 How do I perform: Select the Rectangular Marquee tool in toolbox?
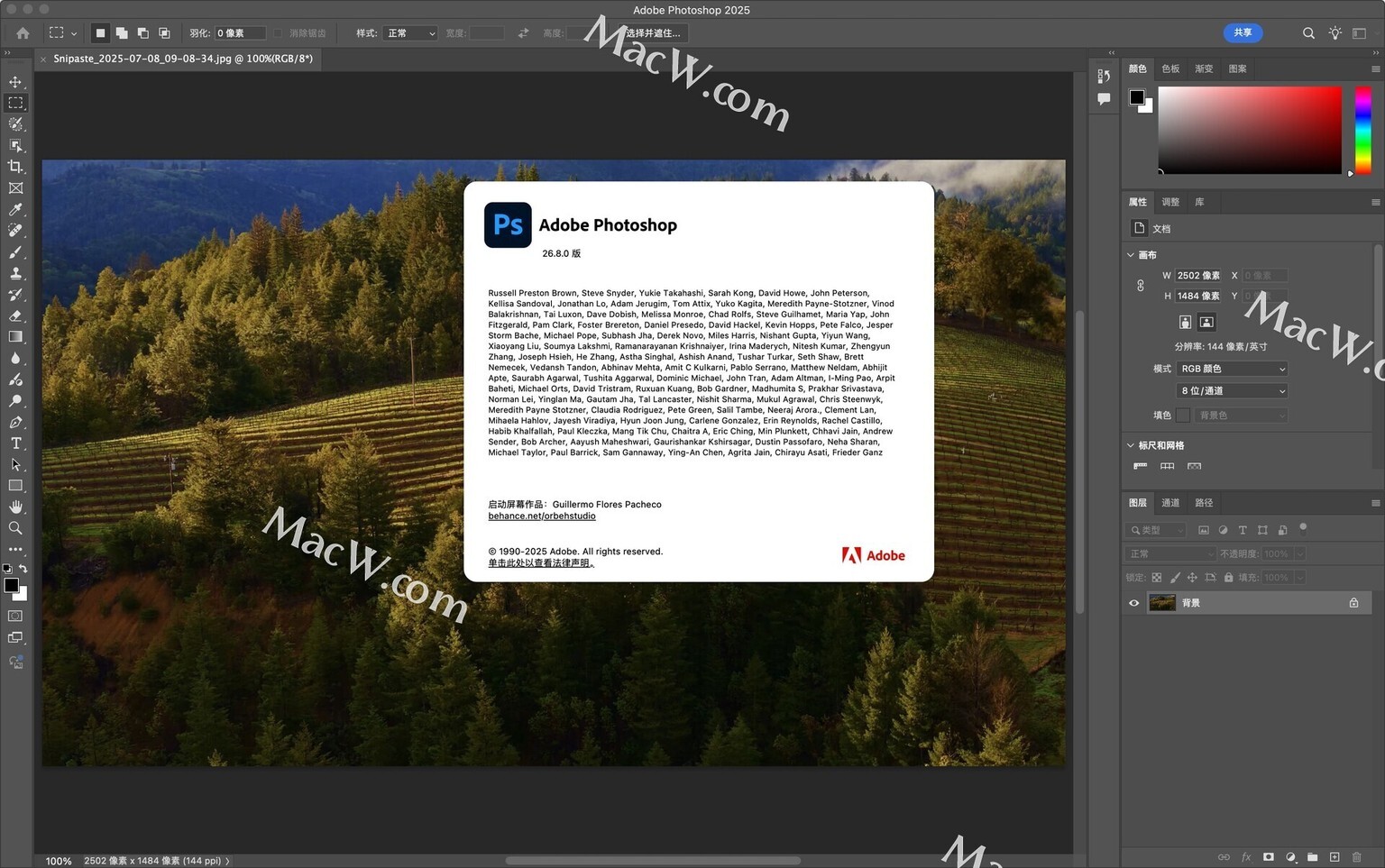[15, 103]
